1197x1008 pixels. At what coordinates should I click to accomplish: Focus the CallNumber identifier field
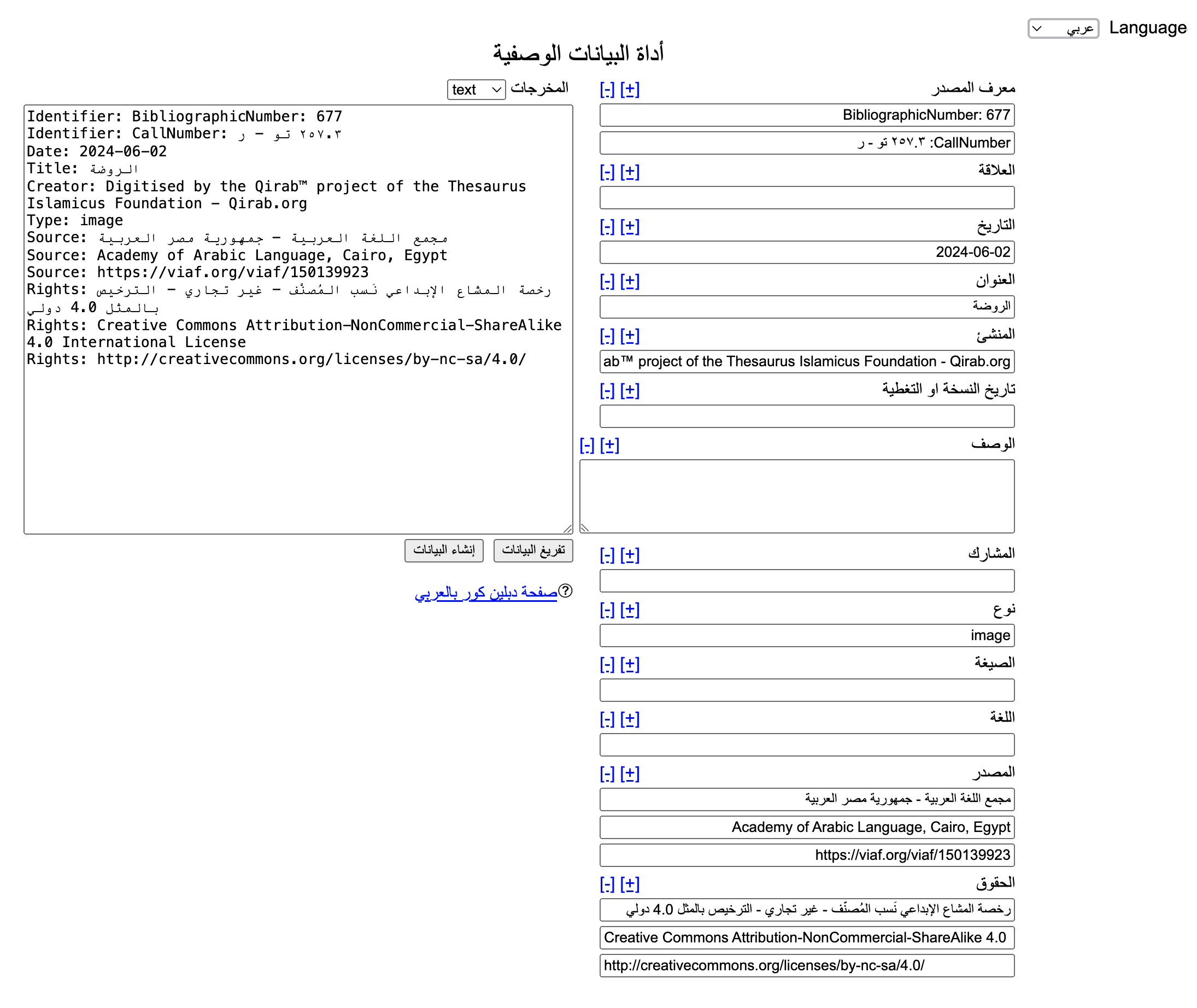tap(807, 143)
